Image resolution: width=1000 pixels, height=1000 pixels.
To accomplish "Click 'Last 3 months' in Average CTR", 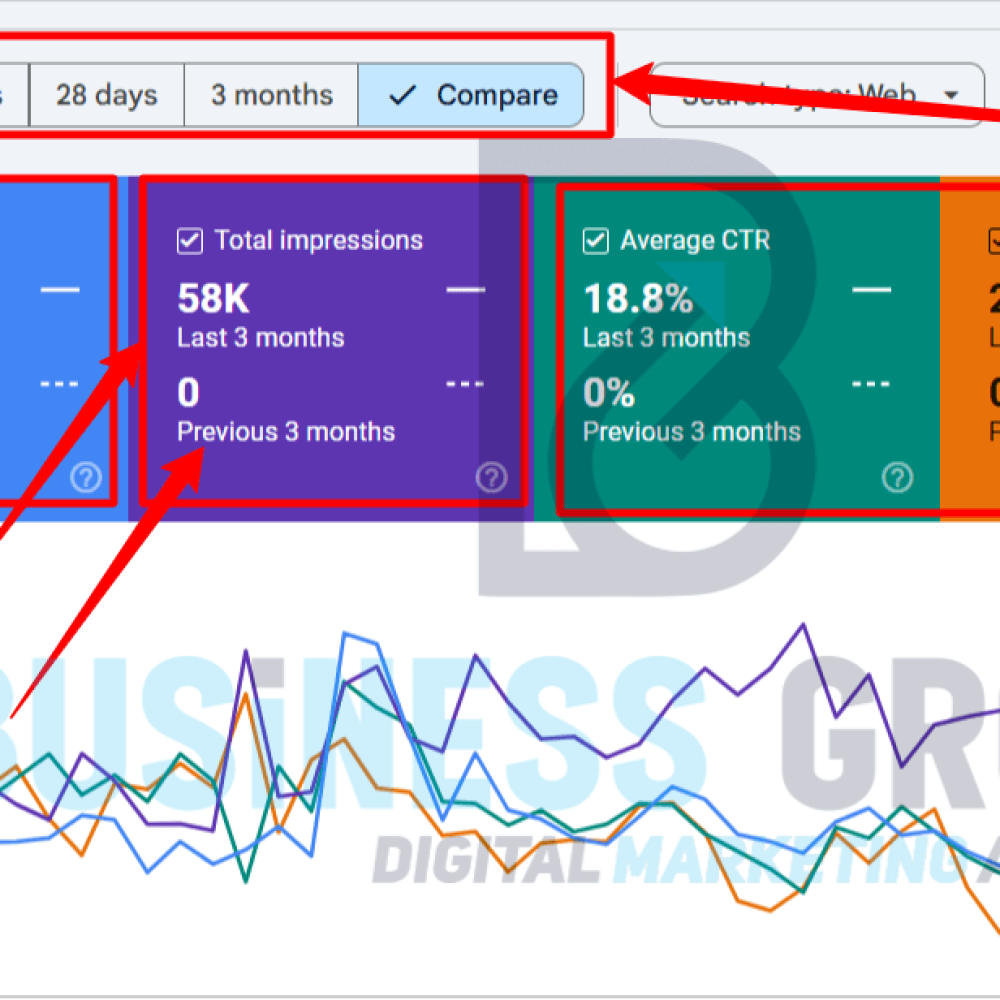I will [666, 337].
